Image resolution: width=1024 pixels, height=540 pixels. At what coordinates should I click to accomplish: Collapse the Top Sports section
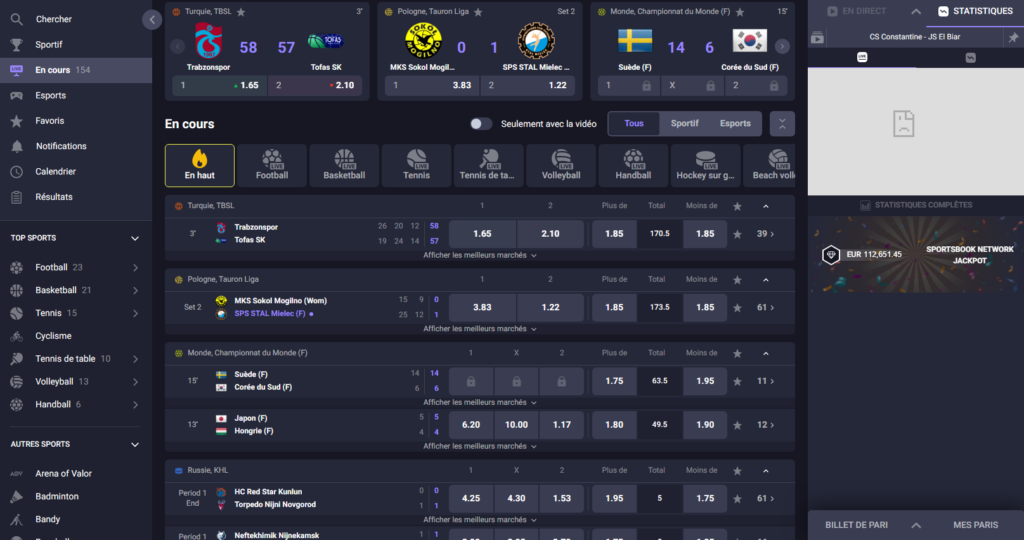pyautogui.click(x=135, y=238)
